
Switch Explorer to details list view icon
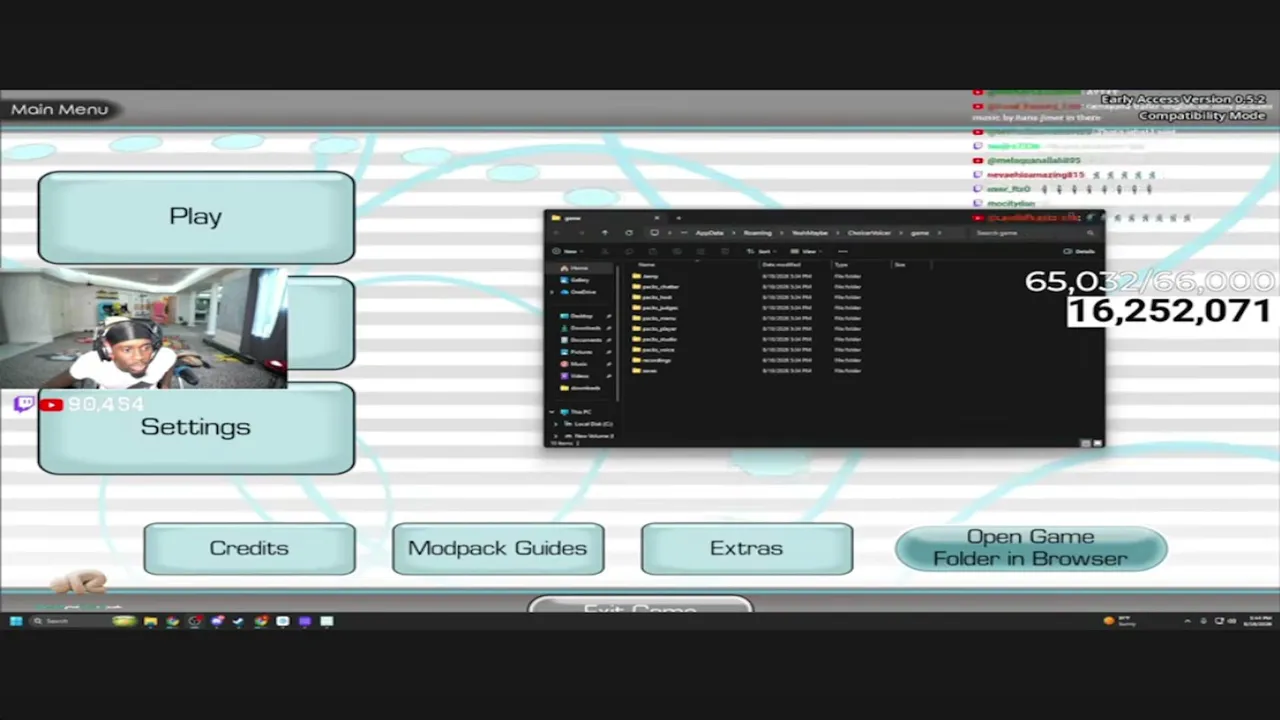(x=1086, y=442)
